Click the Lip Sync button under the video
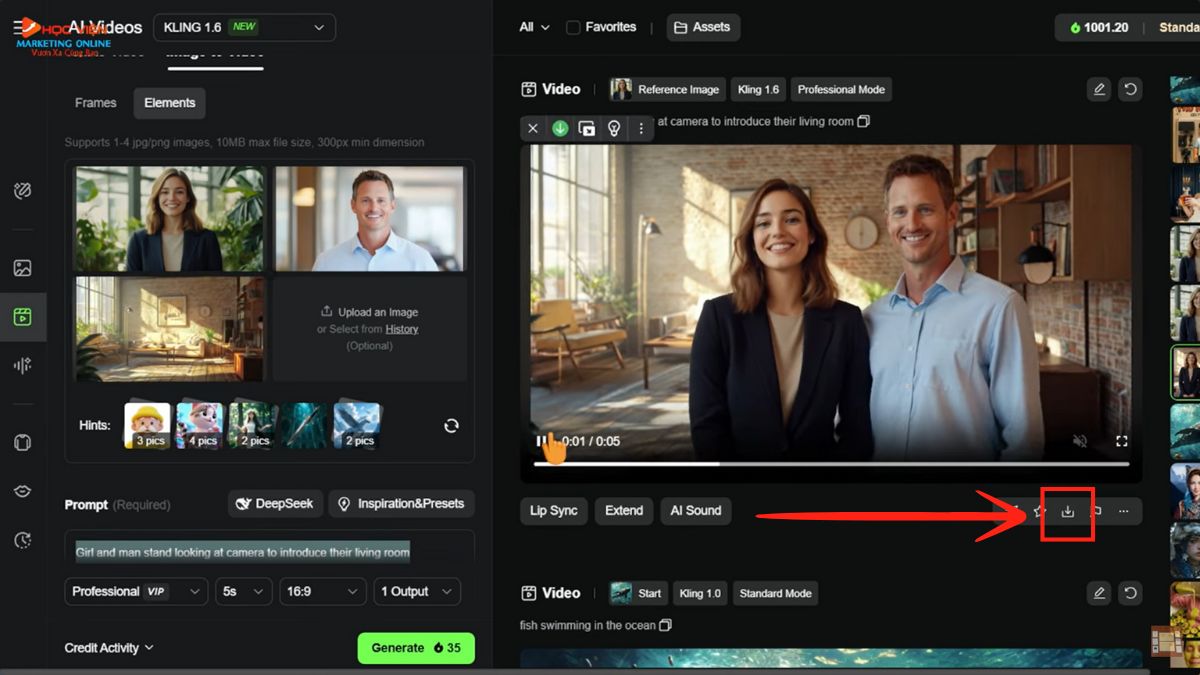Viewport: 1200px width, 675px height. [x=554, y=511]
